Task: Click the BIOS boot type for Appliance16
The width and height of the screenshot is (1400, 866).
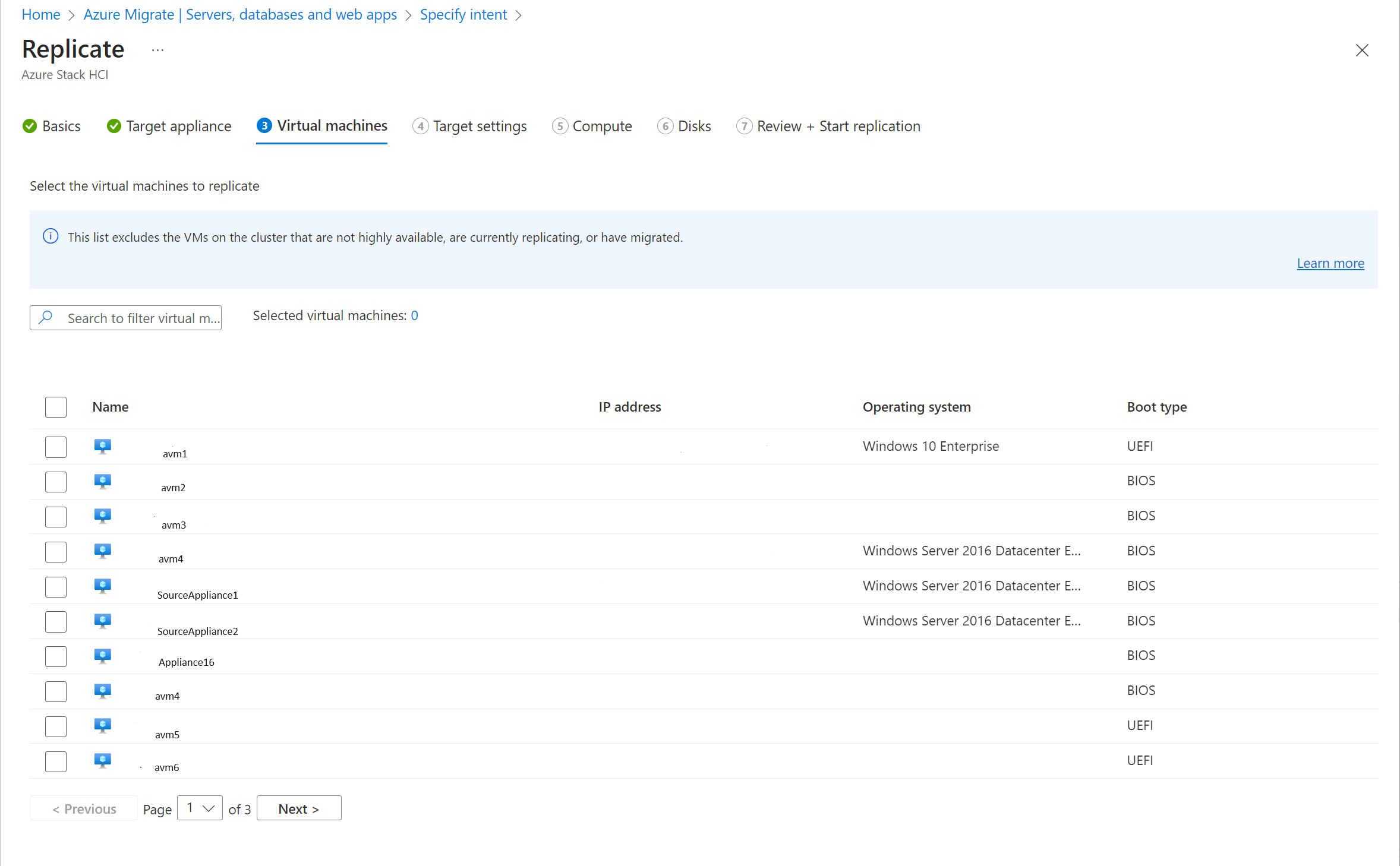Action: pyautogui.click(x=1141, y=655)
